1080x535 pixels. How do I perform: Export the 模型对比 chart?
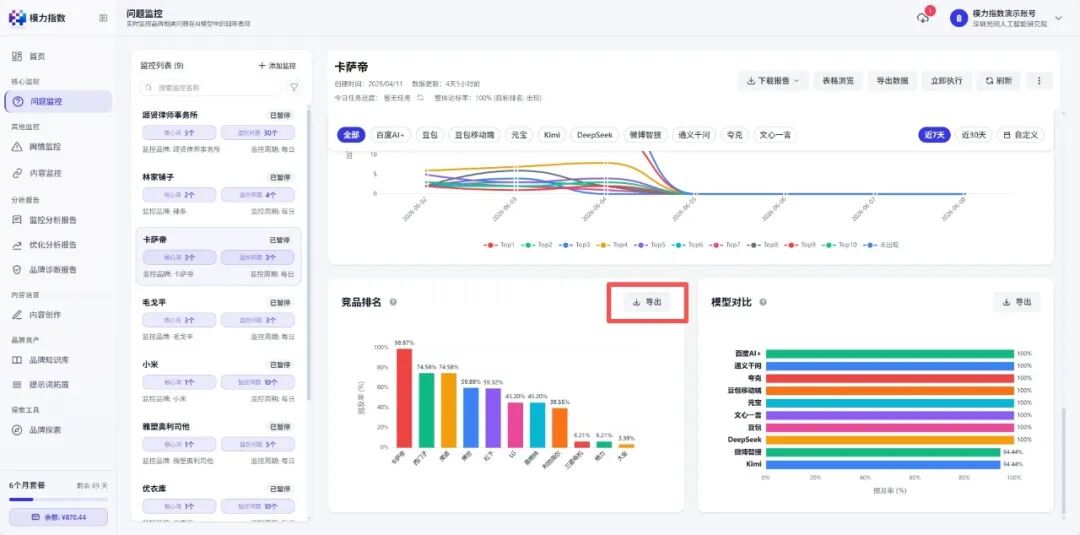pyautogui.click(x=1017, y=302)
